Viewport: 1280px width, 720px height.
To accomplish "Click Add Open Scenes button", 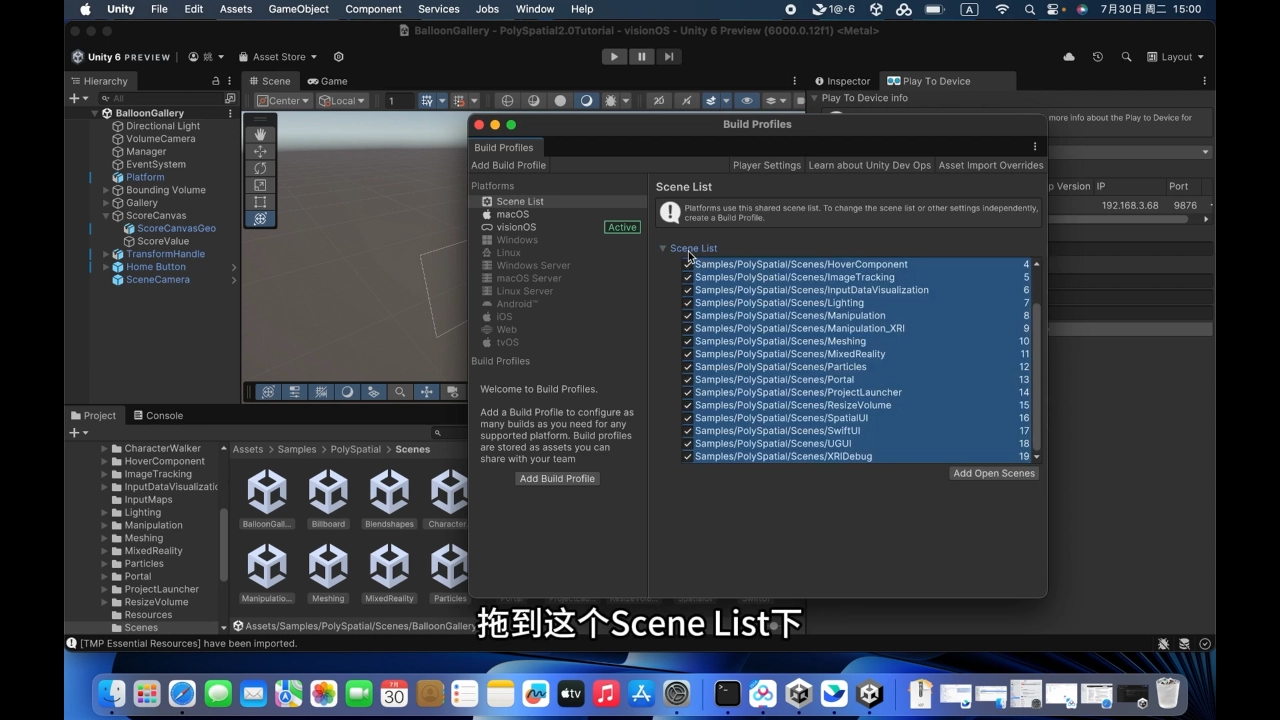I will tap(994, 473).
